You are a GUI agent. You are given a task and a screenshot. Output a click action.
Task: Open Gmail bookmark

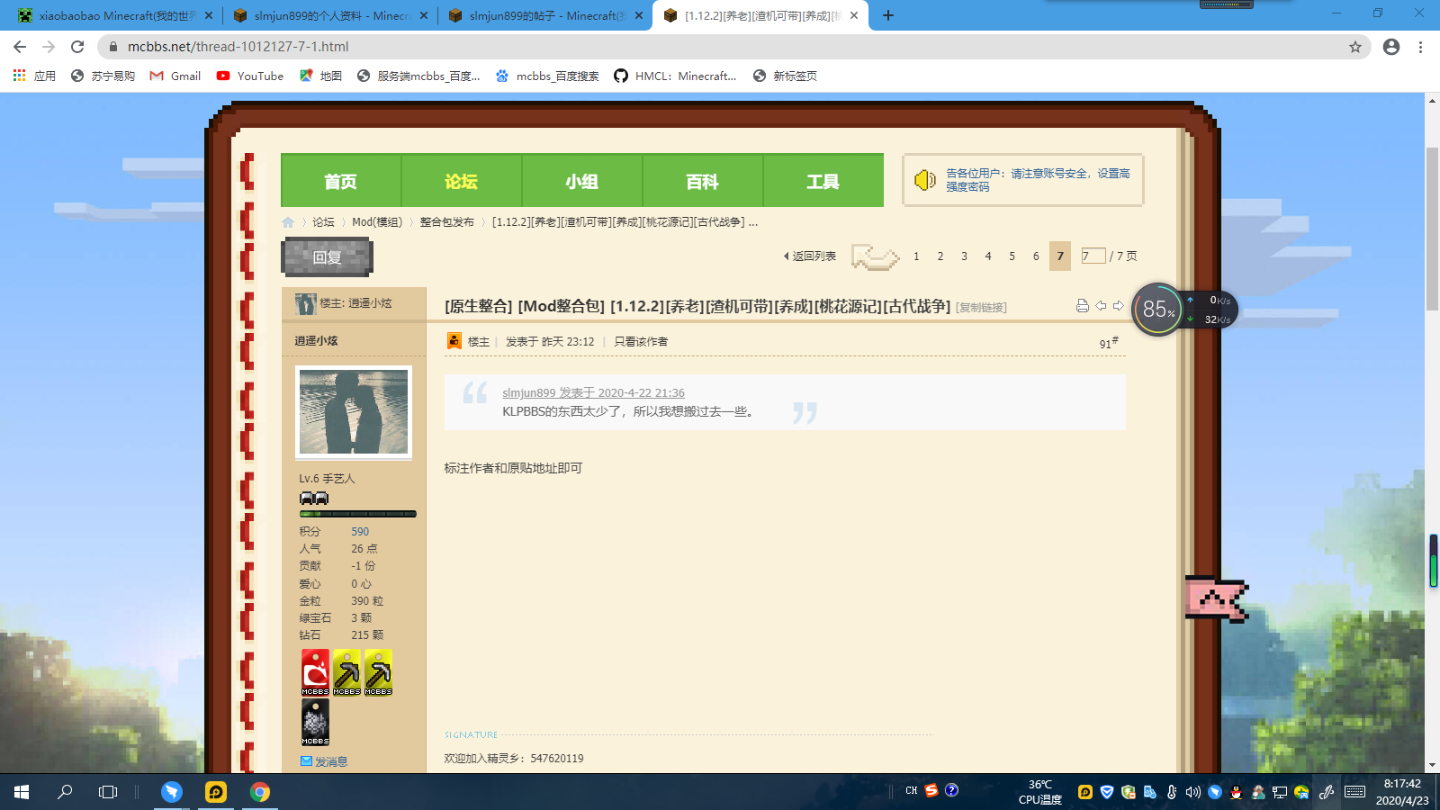coord(175,76)
